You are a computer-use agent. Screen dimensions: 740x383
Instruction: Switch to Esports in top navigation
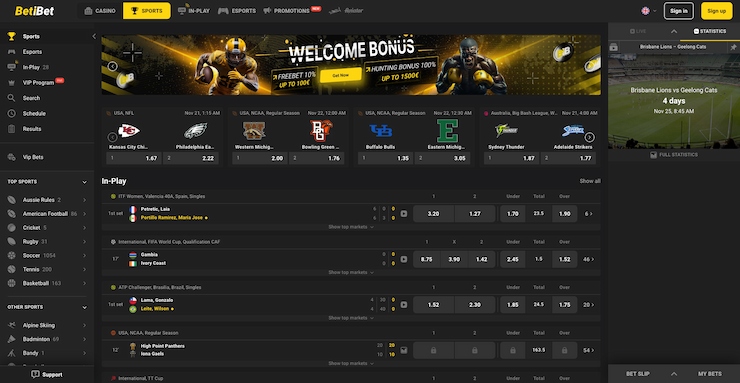pyautogui.click(x=237, y=11)
